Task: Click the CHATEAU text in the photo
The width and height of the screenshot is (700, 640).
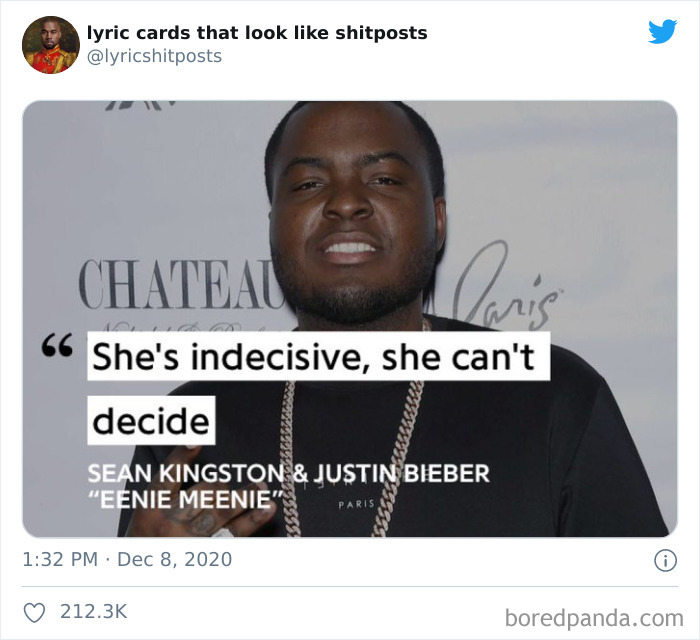Action: point(182,284)
